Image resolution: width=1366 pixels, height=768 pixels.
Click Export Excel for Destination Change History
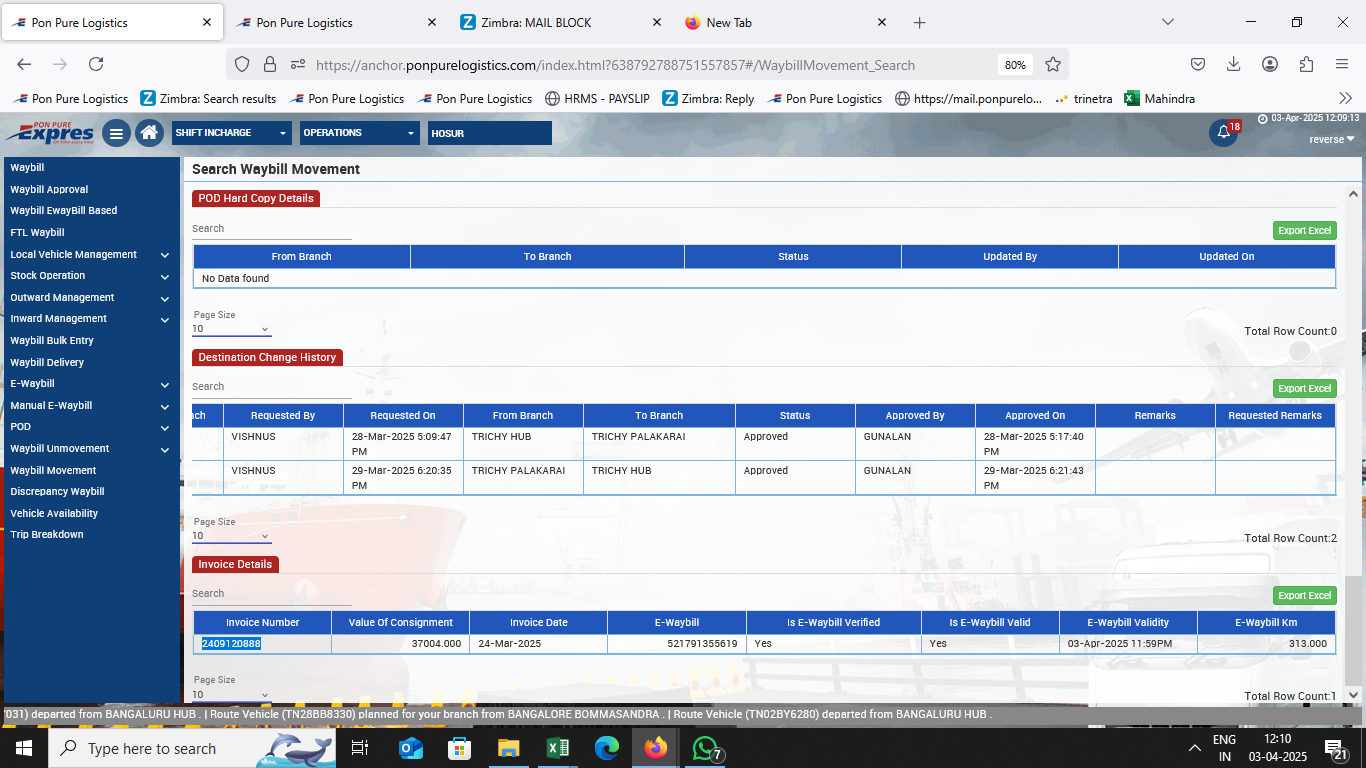click(1304, 389)
